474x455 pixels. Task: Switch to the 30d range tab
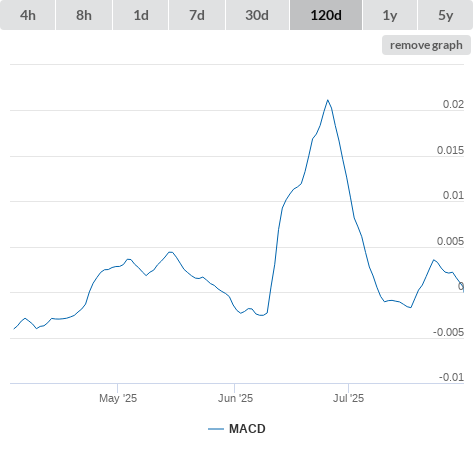(x=257, y=15)
